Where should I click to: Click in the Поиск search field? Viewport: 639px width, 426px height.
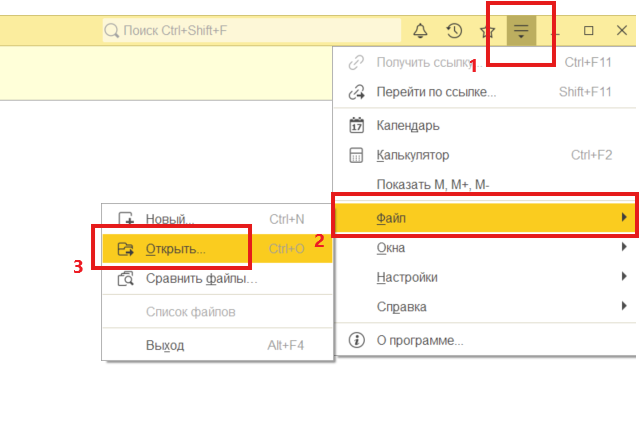(x=250, y=32)
